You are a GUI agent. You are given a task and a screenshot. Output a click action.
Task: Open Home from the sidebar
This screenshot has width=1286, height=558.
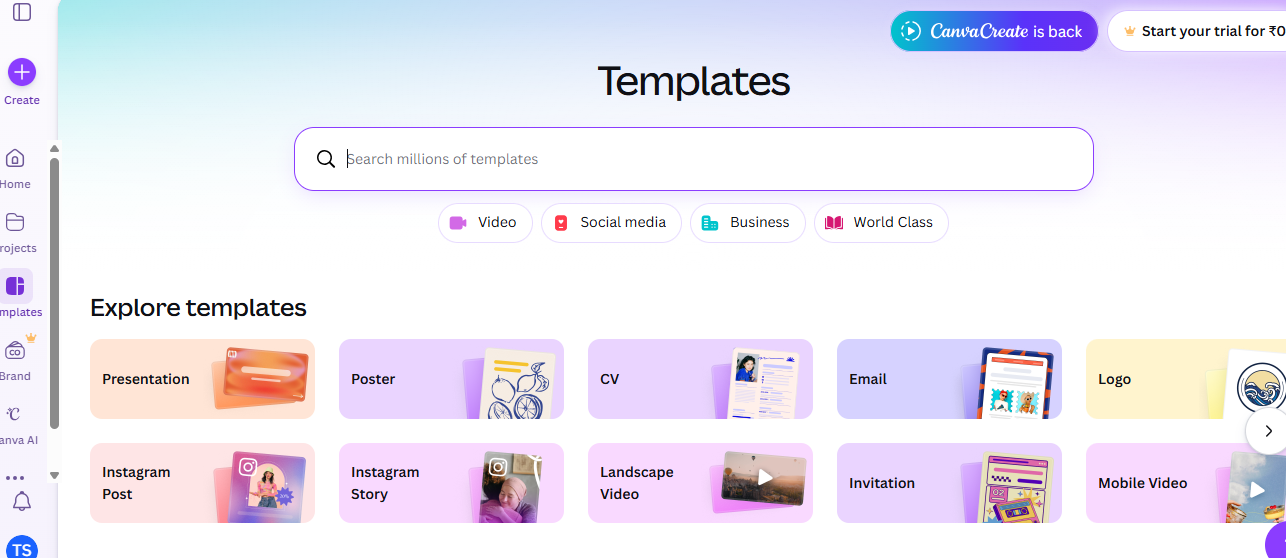coord(15,158)
